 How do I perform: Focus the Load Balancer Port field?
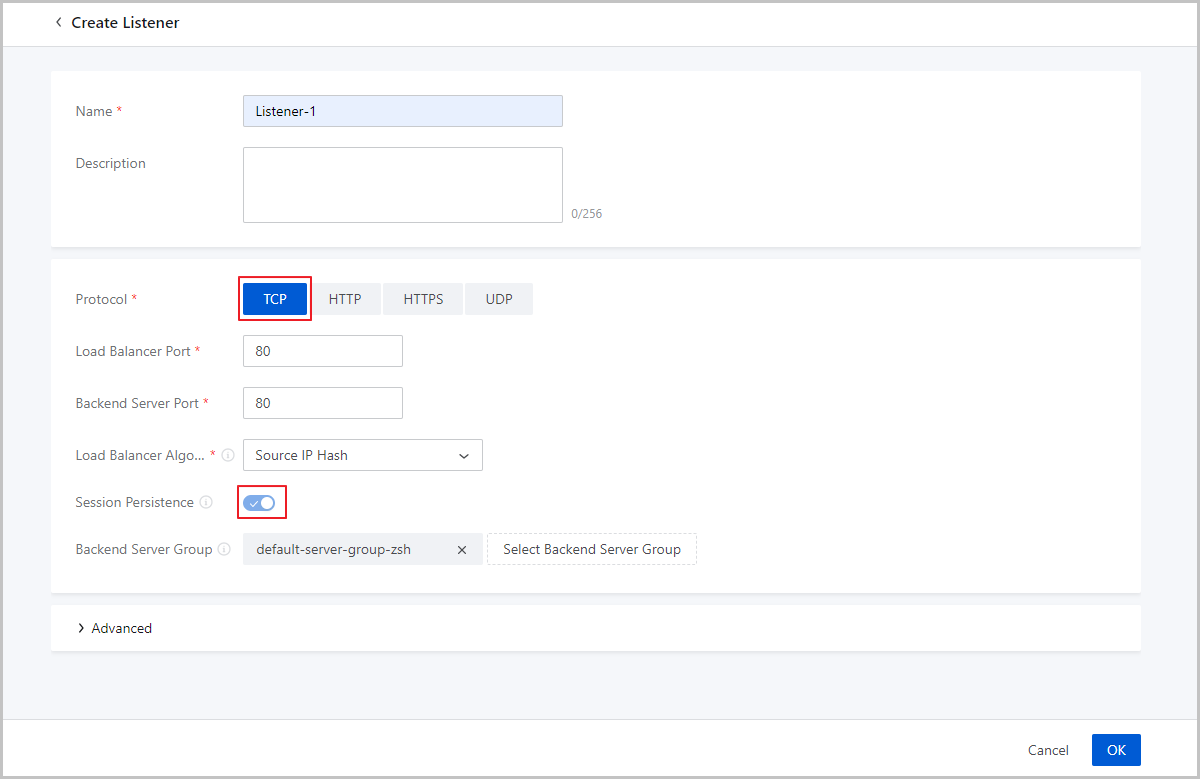(322, 351)
